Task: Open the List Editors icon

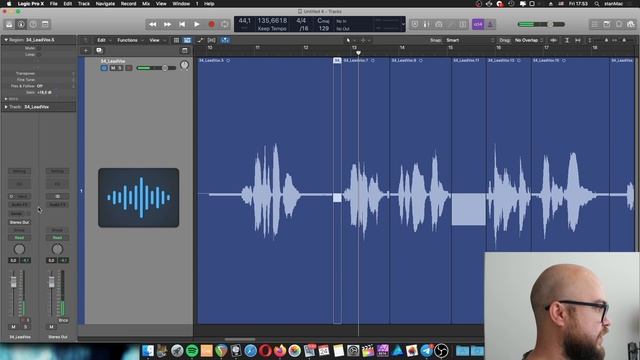Action: click(595, 24)
